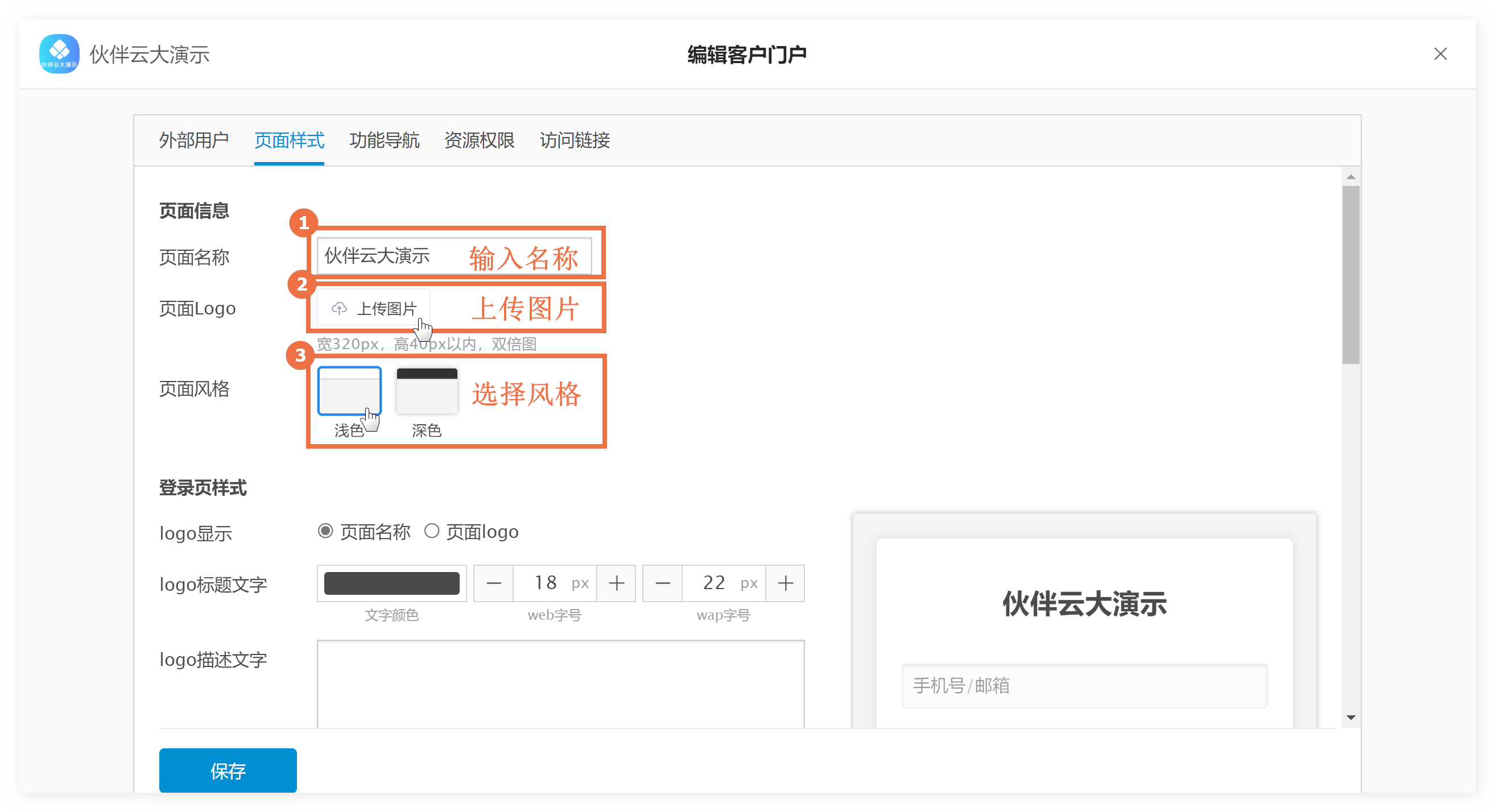Open the 页面样式 tab
This screenshot has width=1495, height=812.
coord(289,140)
